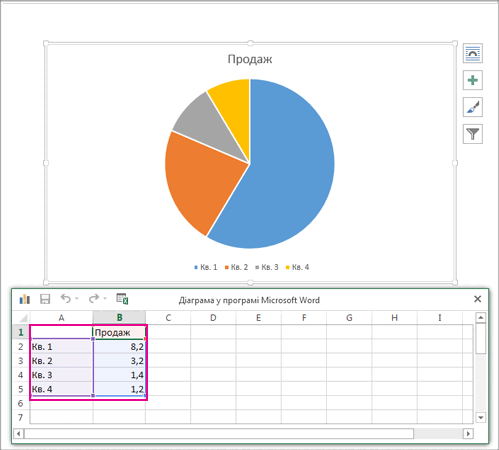Image resolution: width=499 pixels, height=450 pixels.
Task: Select the chart title Продаж
Action: pos(250,59)
